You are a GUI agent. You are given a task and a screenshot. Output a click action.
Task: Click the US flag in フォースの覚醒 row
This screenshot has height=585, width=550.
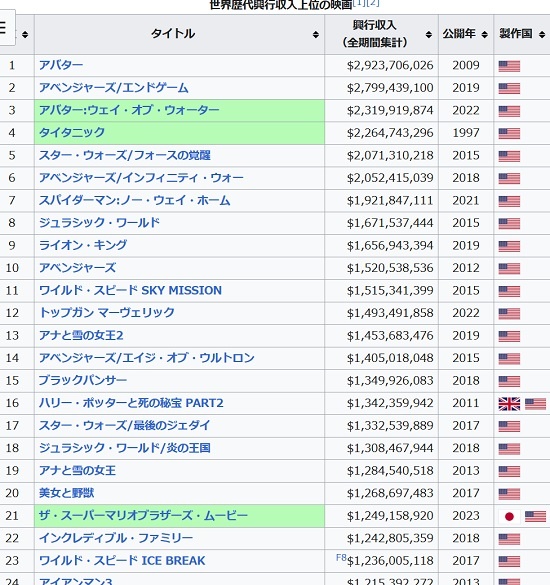[509, 156]
